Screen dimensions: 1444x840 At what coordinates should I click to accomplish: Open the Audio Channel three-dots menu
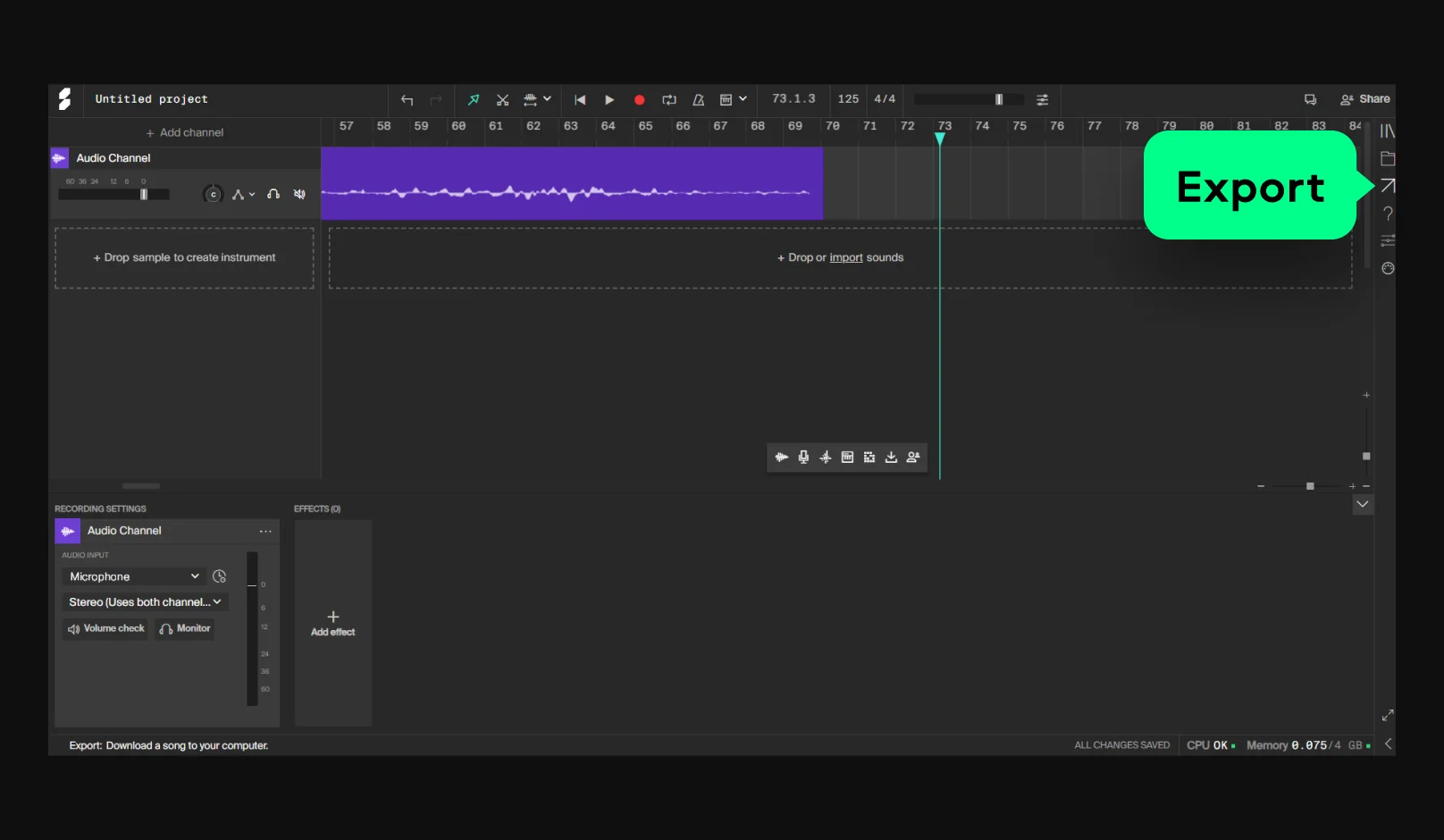pyautogui.click(x=265, y=531)
